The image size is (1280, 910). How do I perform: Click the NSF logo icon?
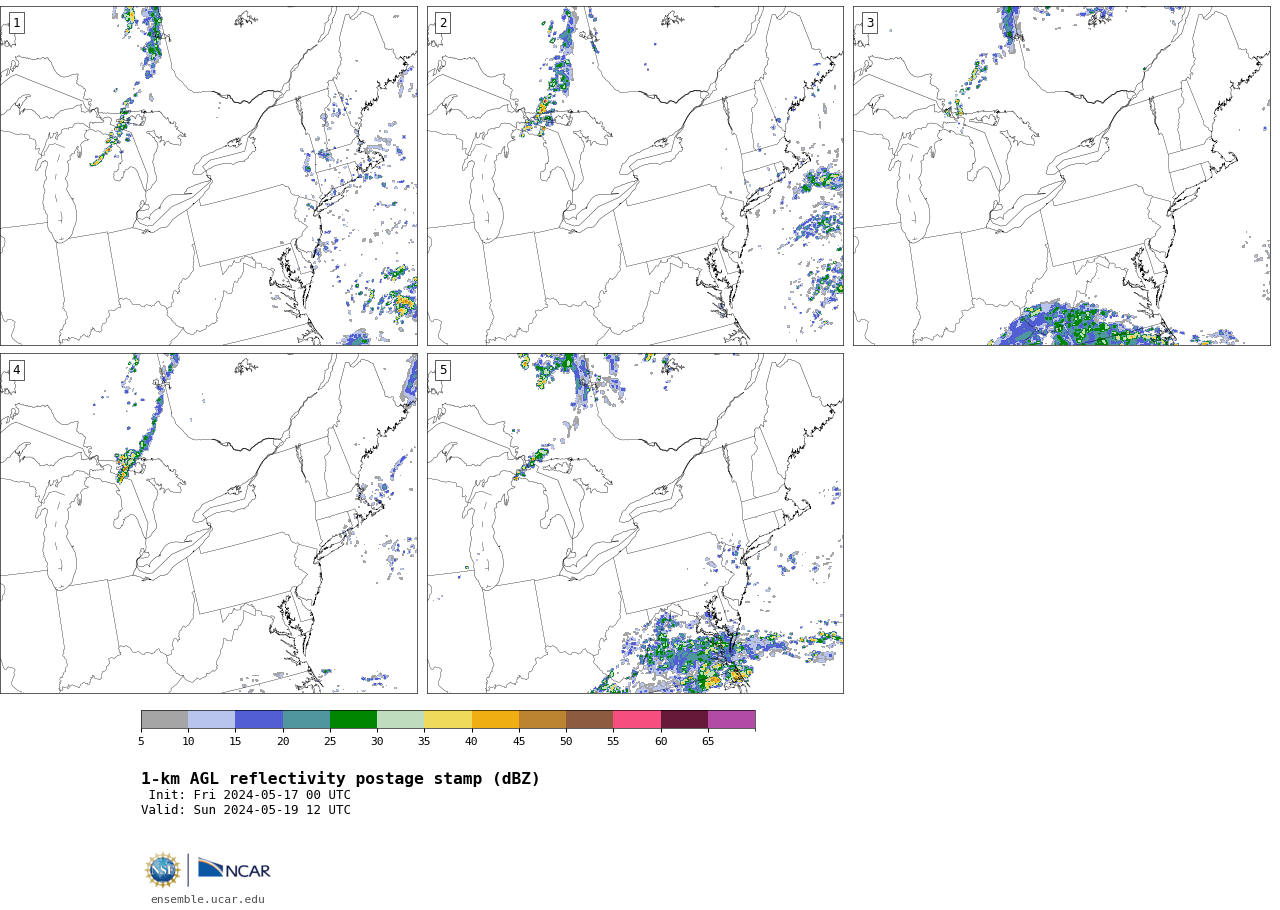[163, 870]
